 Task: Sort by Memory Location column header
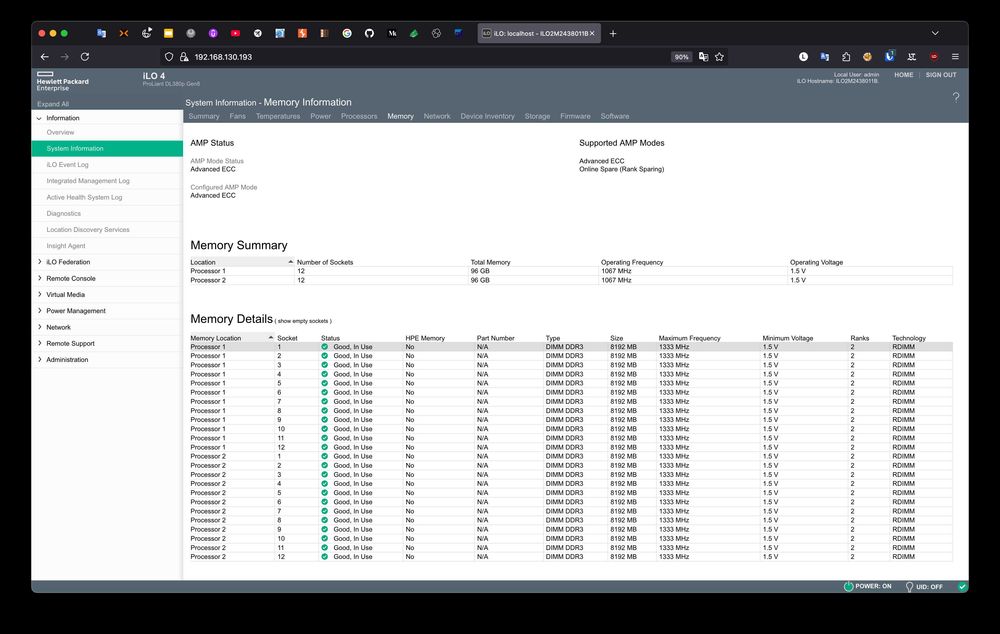(216, 338)
